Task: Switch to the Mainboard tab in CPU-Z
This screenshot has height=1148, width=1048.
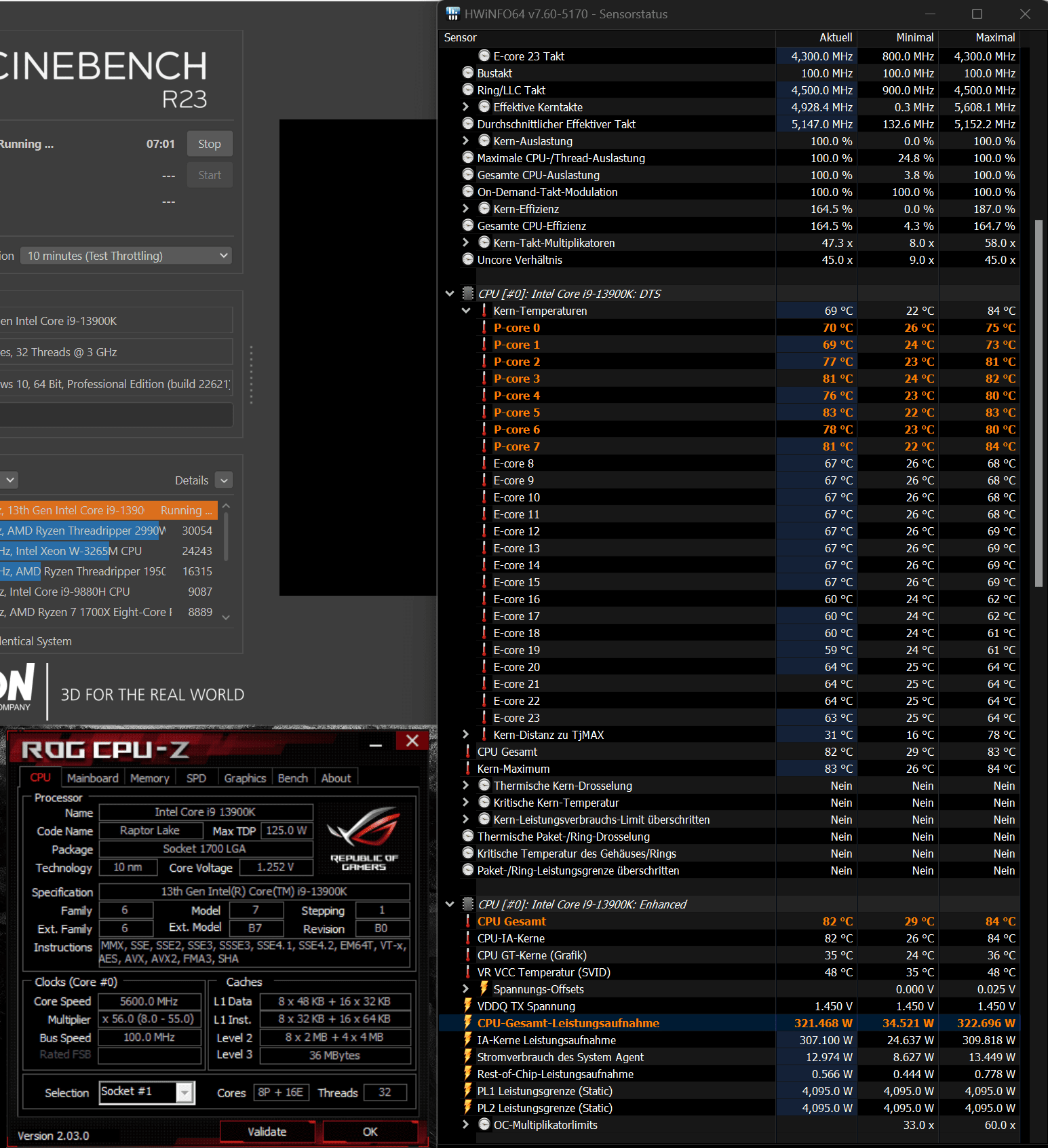Action: point(93,778)
